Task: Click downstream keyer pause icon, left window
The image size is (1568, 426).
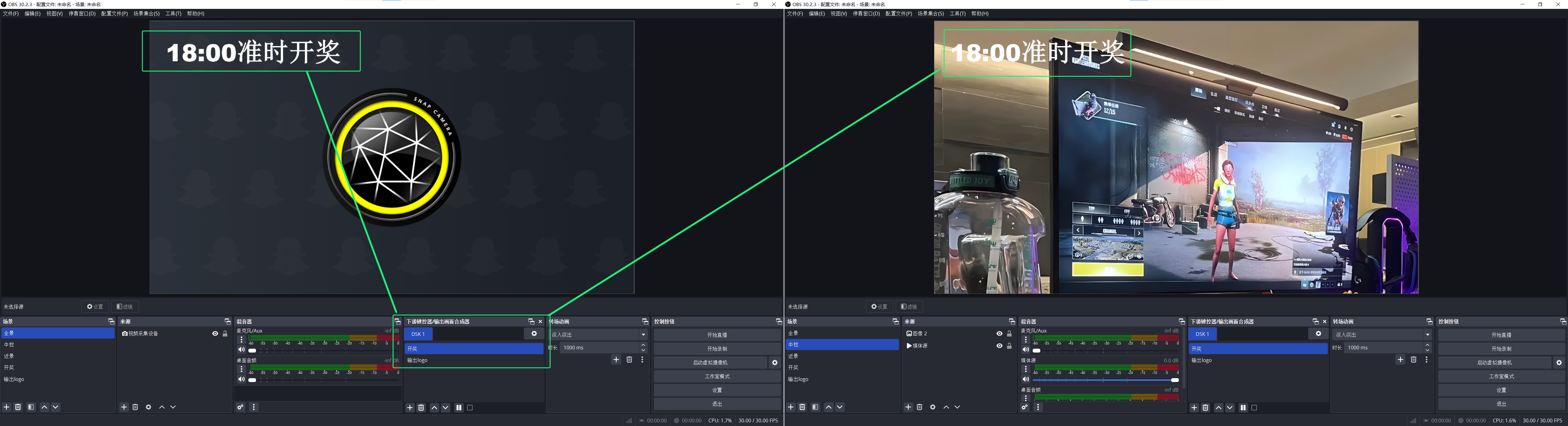Action: point(458,408)
